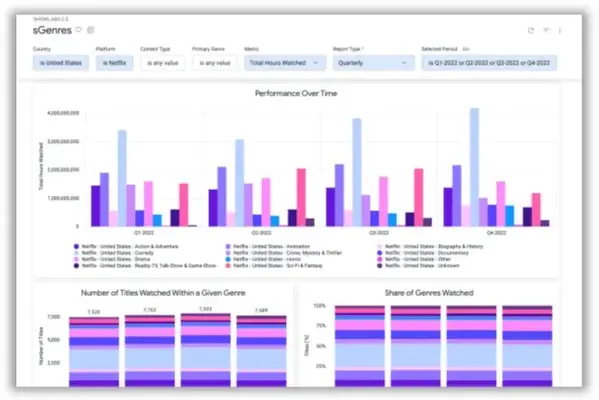Image resolution: width=599 pixels, height=400 pixels.
Task: Toggle legend entry Drama
Action: [x=112, y=259]
